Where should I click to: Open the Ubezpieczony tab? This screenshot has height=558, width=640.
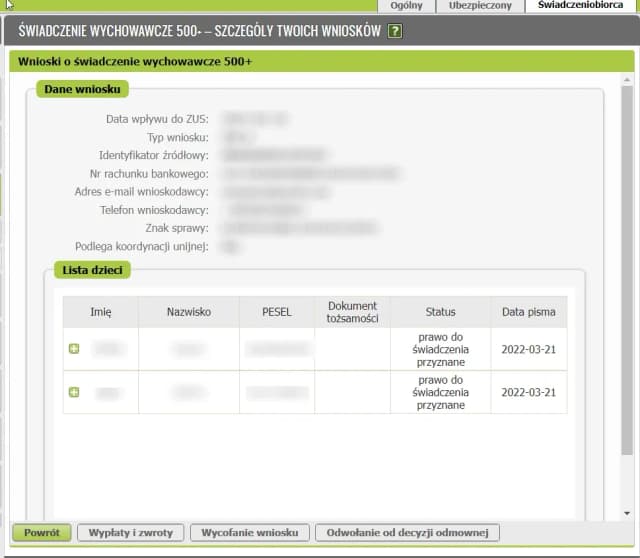click(480, 6)
